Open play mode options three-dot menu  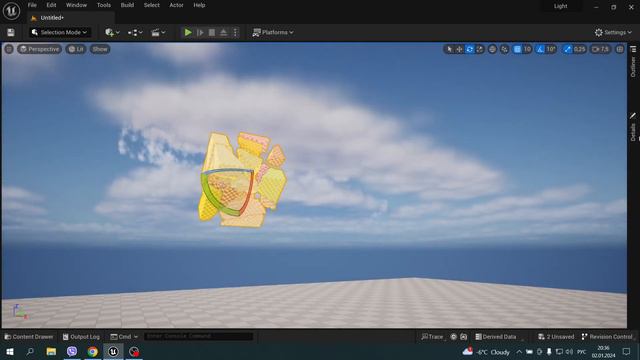click(235, 32)
